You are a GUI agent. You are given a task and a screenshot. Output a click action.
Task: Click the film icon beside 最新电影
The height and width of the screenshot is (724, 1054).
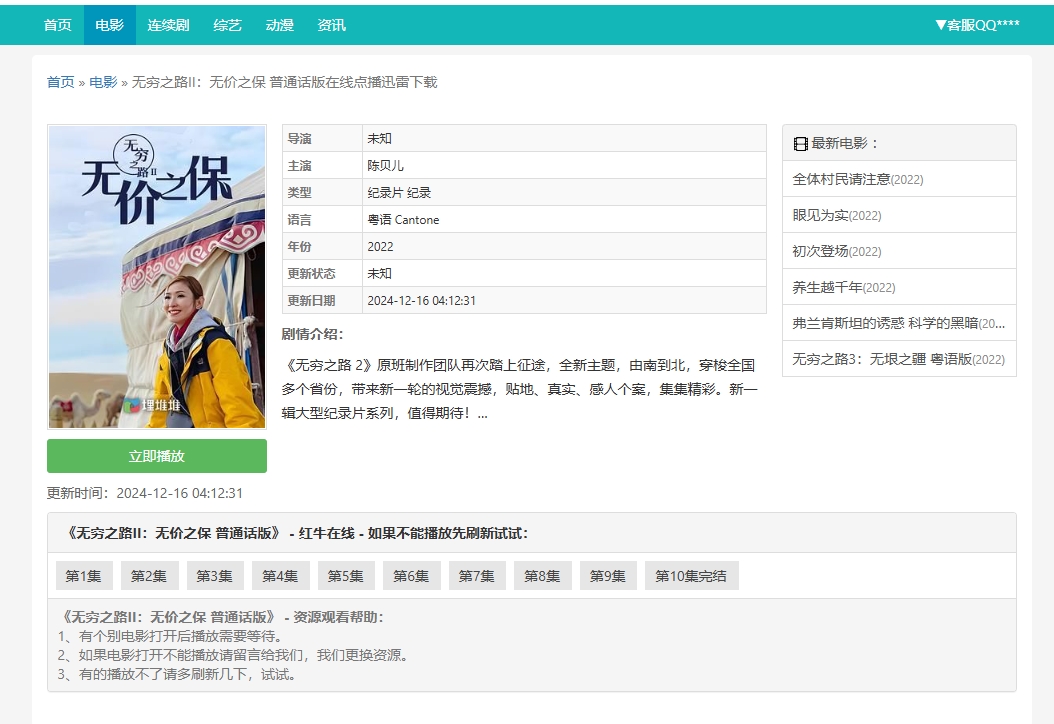[x=800, y=144]
